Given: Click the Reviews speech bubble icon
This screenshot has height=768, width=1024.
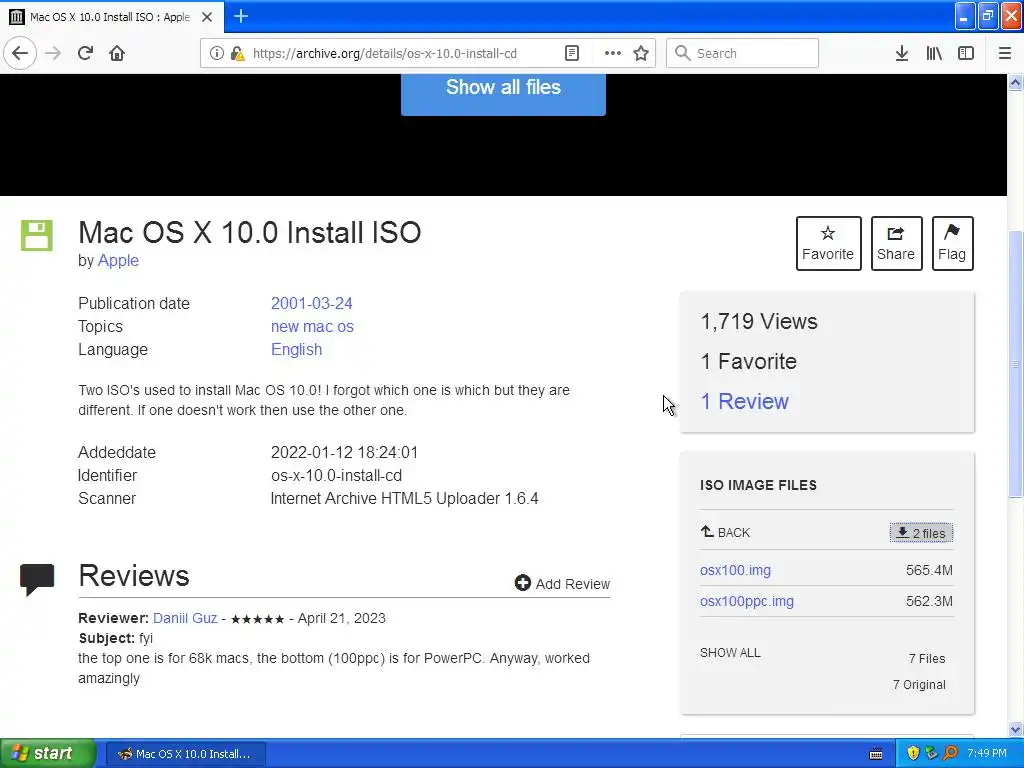Looking at the screenshot, I should 37,579.
